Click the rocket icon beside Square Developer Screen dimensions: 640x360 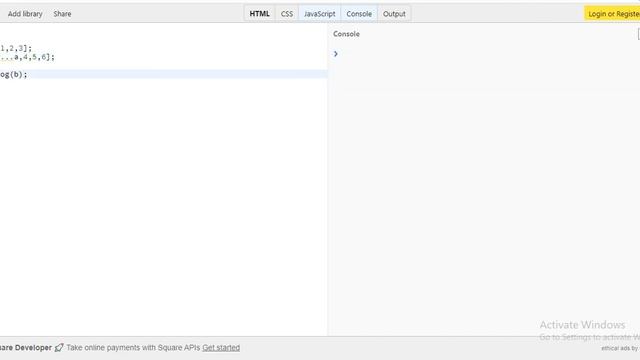(59, 347)
